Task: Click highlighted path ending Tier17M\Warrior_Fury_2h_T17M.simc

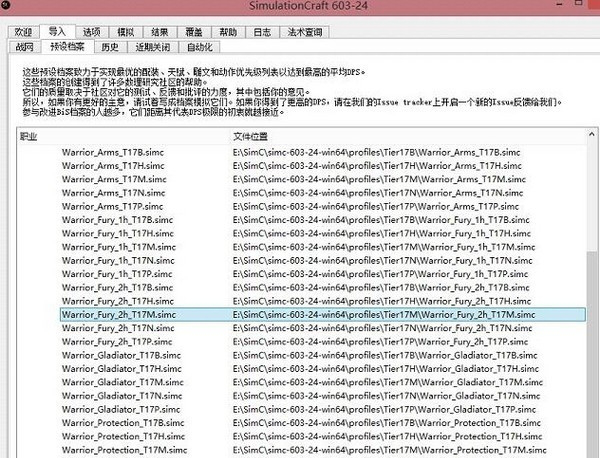Action: 384,315
